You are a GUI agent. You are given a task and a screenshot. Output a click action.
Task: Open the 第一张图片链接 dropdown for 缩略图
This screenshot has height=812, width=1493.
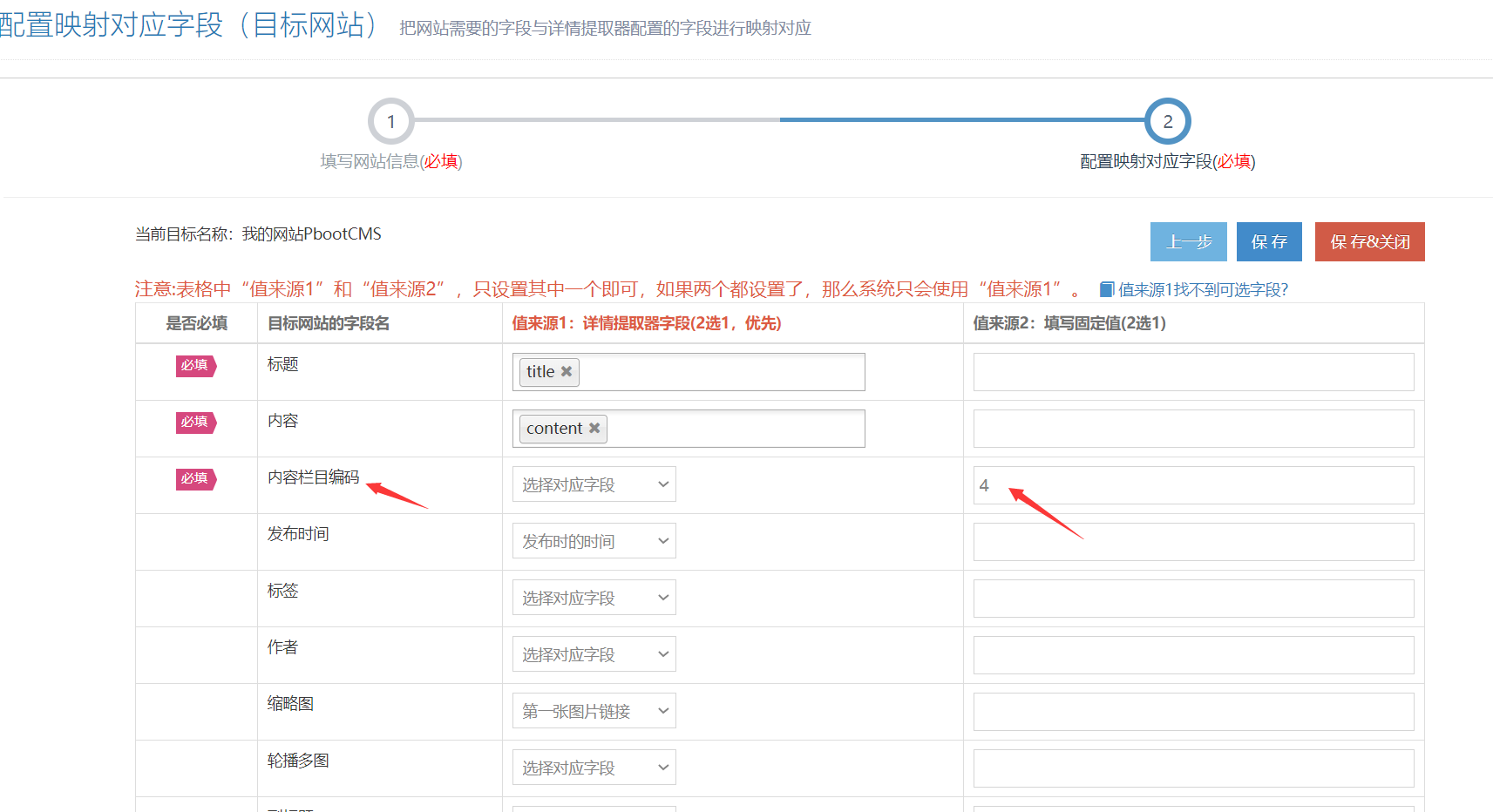point(594,710)
